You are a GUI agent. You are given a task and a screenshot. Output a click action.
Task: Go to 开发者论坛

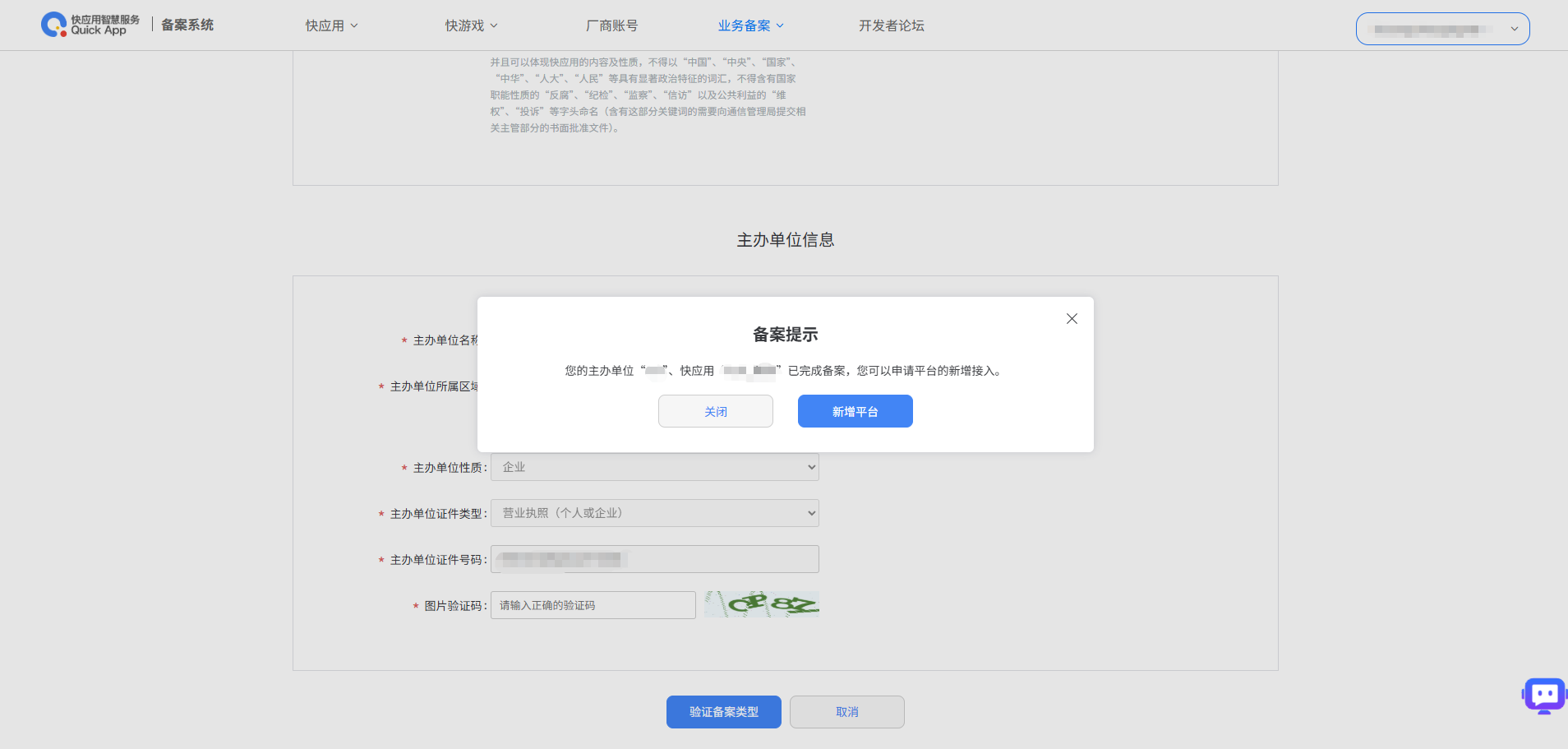click(892, 25)
